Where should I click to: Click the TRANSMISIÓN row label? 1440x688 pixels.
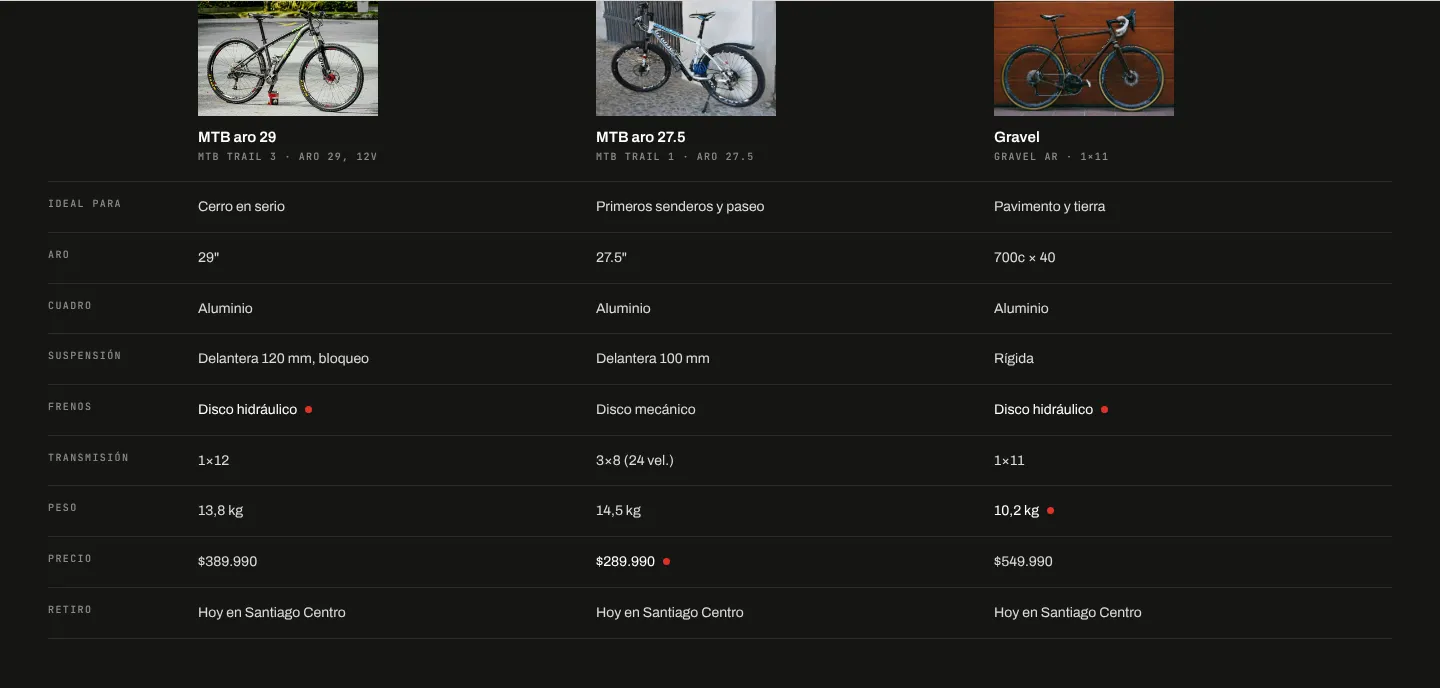tap(89, 458)
